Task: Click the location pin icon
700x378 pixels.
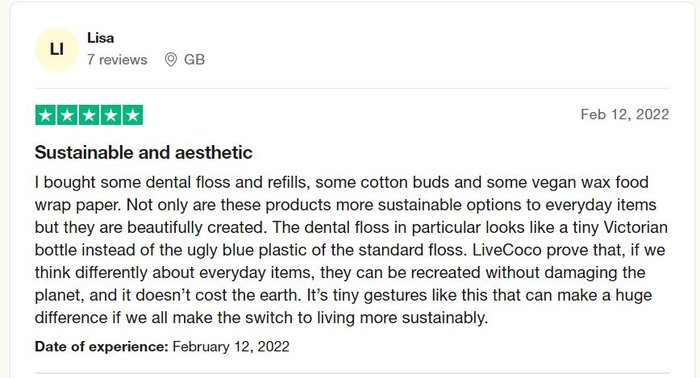Action: tap(171, 59)
